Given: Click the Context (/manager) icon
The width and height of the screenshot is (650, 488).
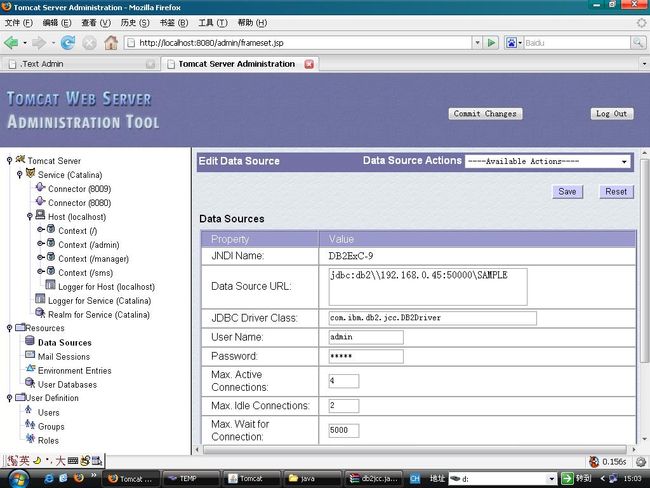Looking at the screenshot, I should (x=51, y=257).
